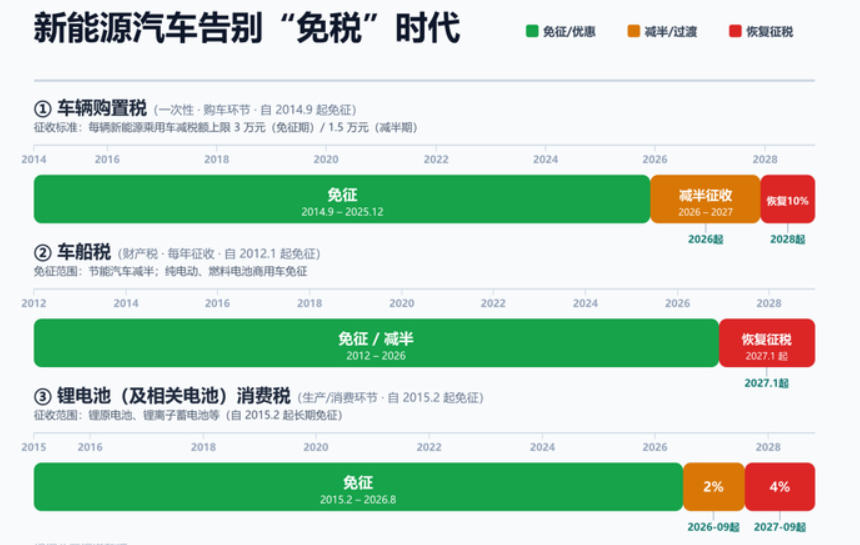
Task: Click the 2027.1起 timeline marker
Action: point(767,383)
